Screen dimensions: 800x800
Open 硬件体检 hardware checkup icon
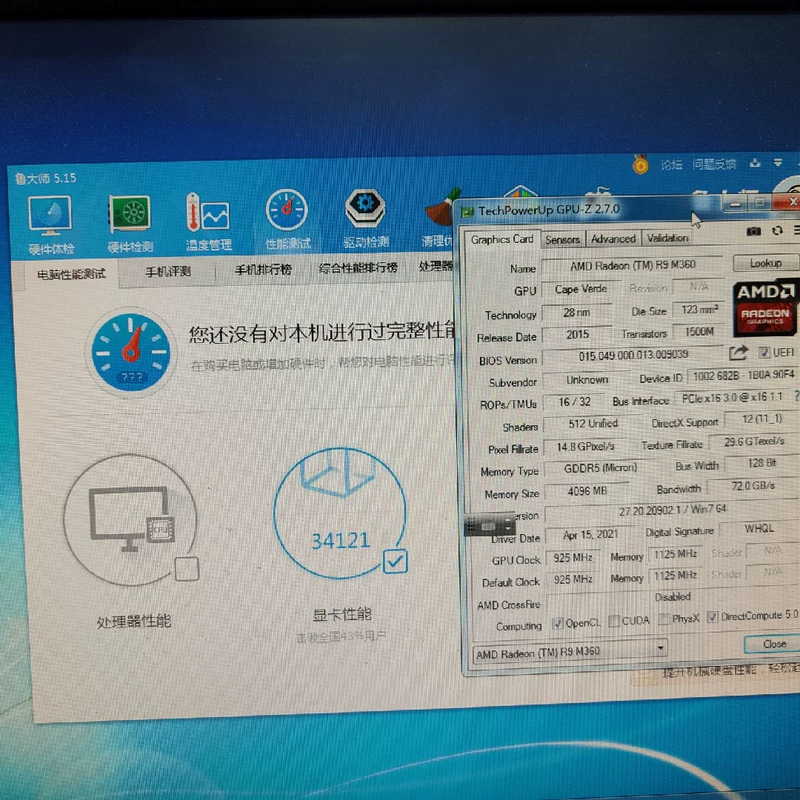click(50, 224)
